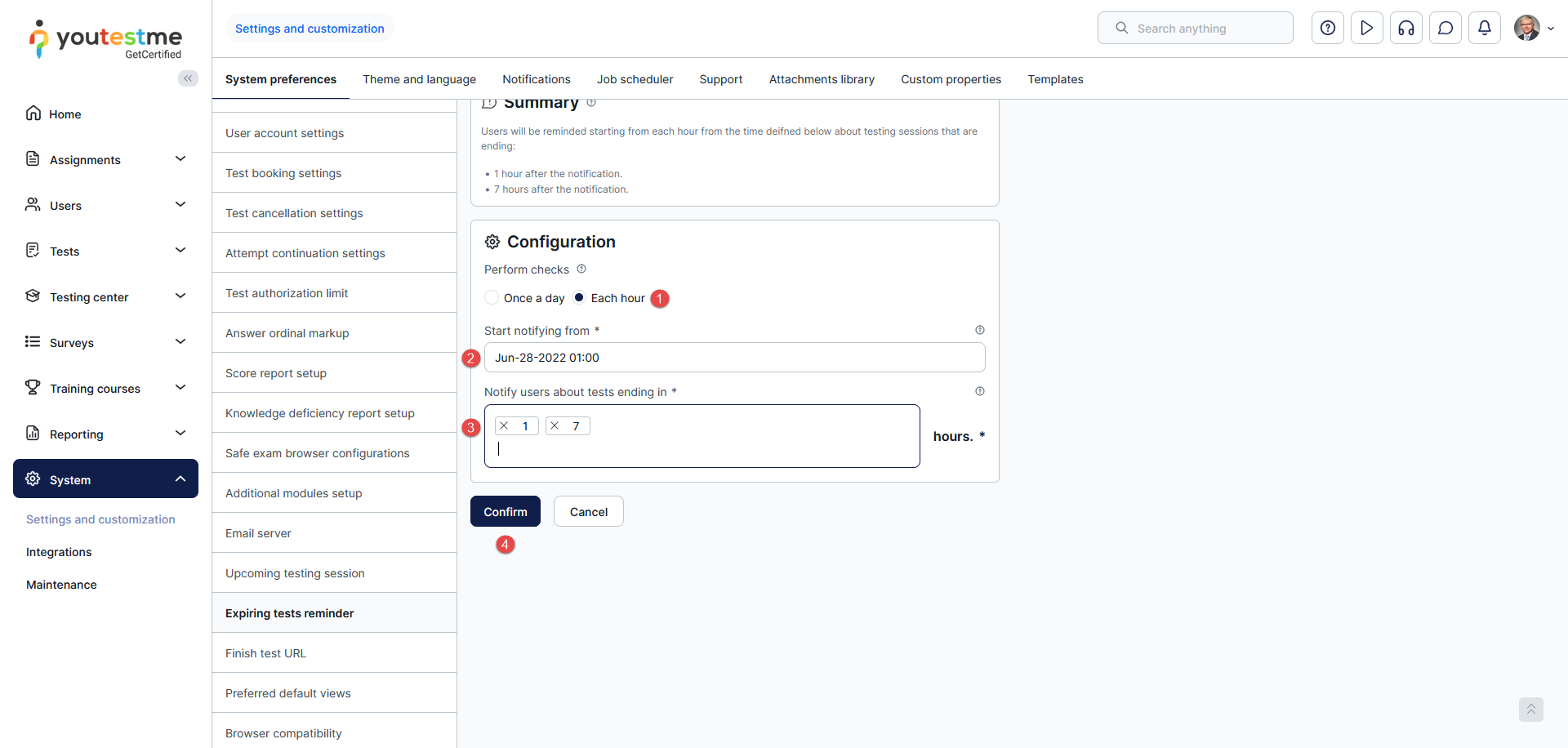Collapse the sidebar with double-chevron icon
This screenshot has width=1568, height=748.
(x=188, y=78)
